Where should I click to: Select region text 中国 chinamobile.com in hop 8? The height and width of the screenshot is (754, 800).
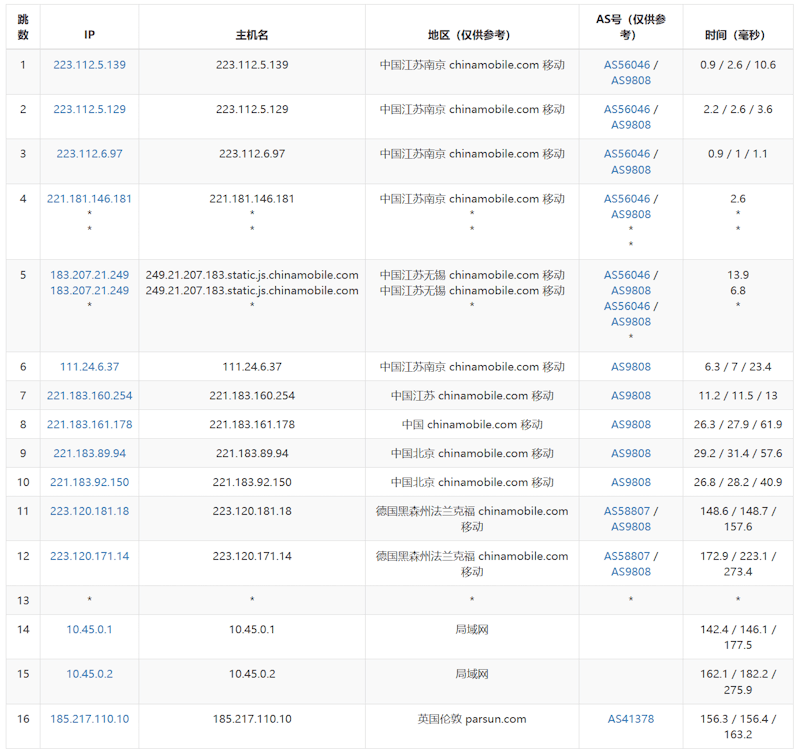459,424
